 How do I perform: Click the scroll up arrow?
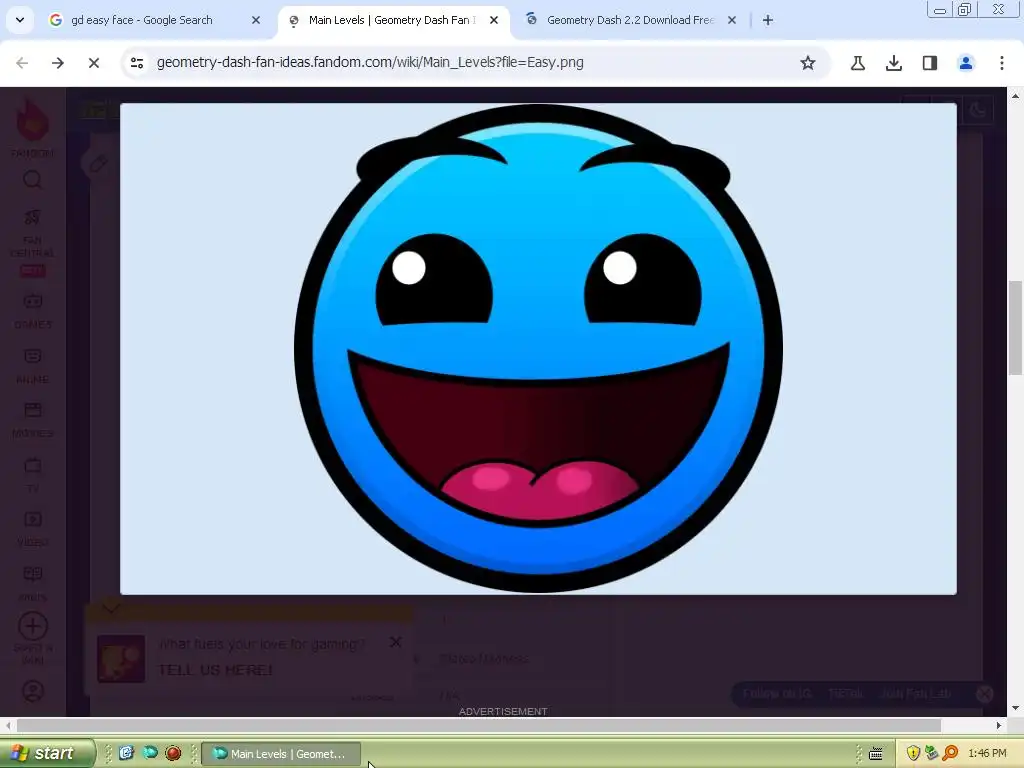(x=1015, y=95)
